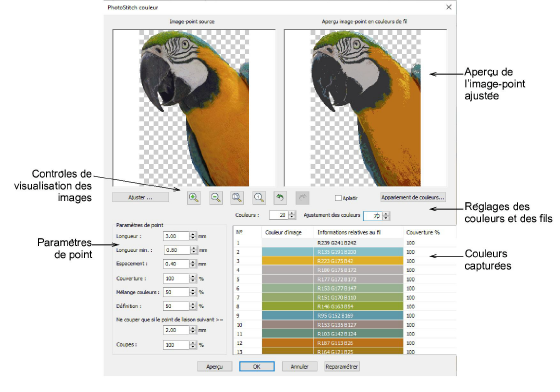Click the zoom 1:1 magnifier icon
This screenshot has height=392, width=560.
(259, 198)
